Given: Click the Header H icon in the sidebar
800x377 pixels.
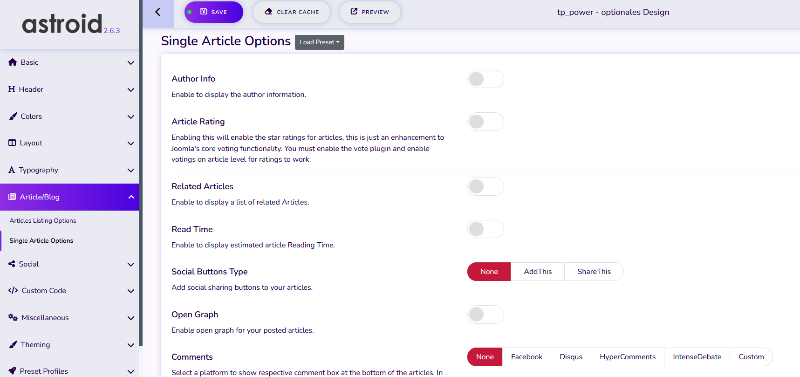Looking at the screenshot, I should 11,89.
